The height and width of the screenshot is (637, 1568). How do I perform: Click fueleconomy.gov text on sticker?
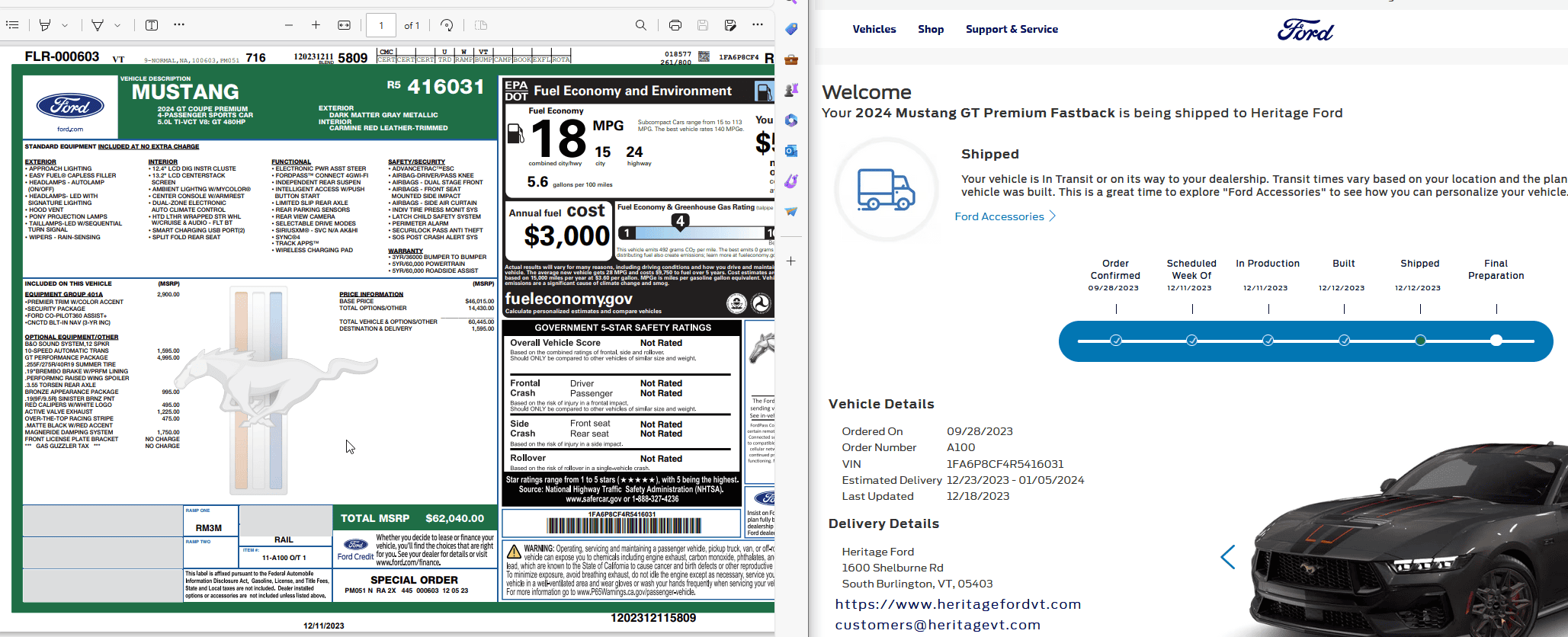(569, 299)
